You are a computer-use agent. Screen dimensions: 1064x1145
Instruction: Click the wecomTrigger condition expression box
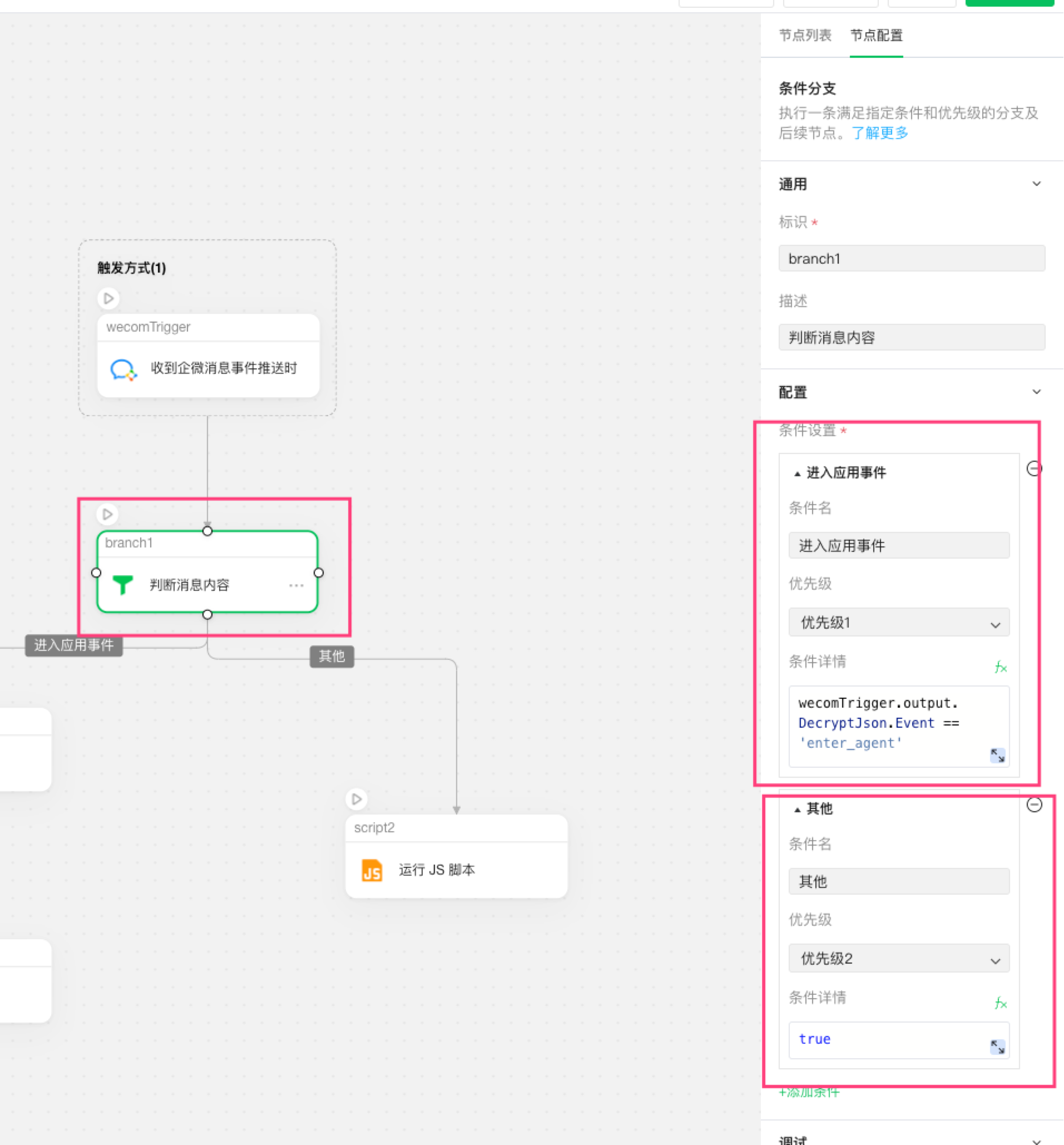899,726
